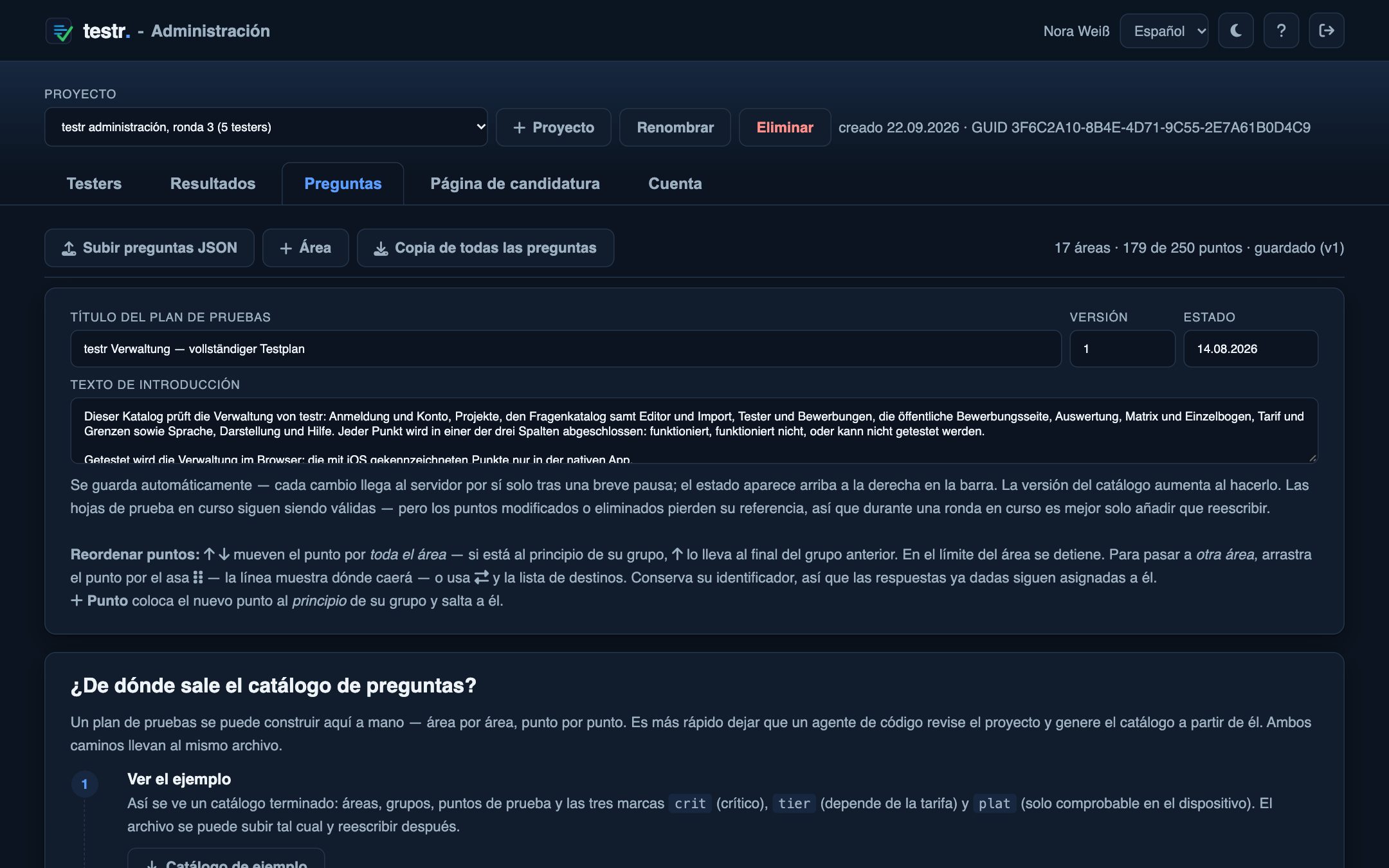Image resolution: width=1389 pixels, height=868 pixels.
Task: Switch to the Resultados tab
Action: (x=213, y=184)
